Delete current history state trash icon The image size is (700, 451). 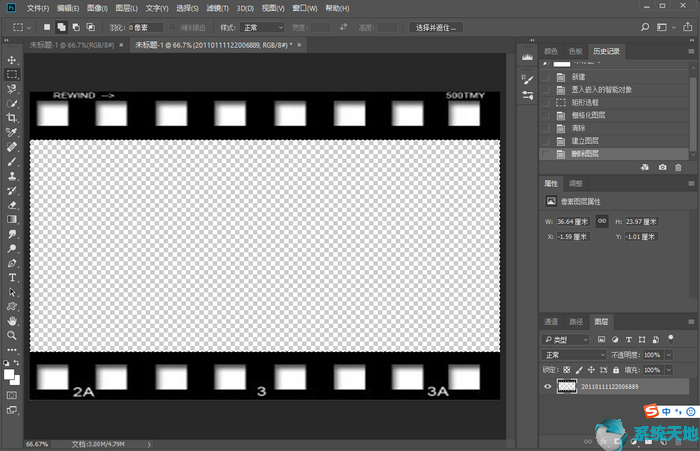pyautogui.click(x=678, y=167)
